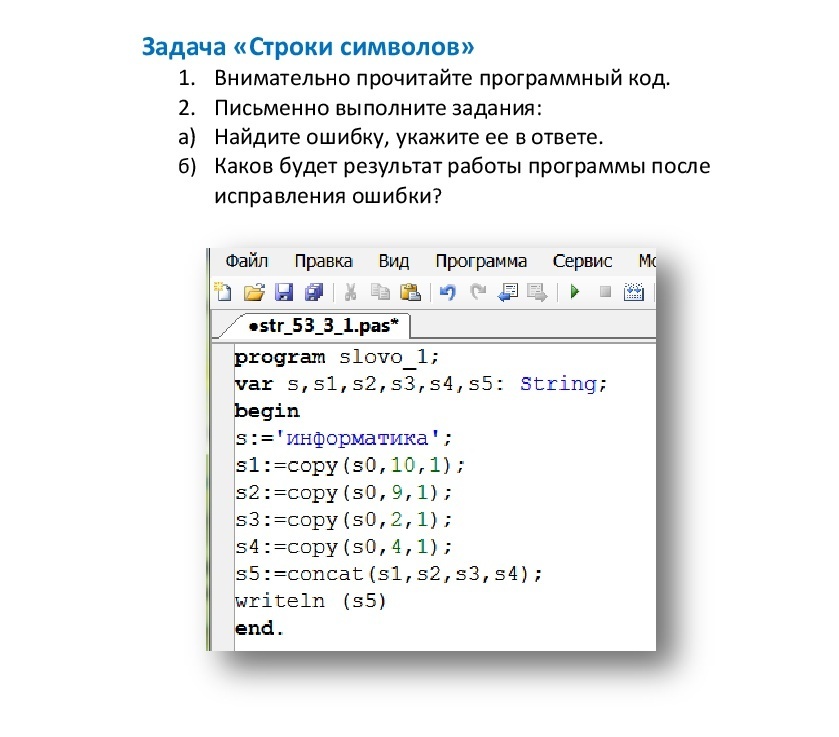Click the Paste clipboard icon
This screenshot has height=737, width=839.
[410, 292]
